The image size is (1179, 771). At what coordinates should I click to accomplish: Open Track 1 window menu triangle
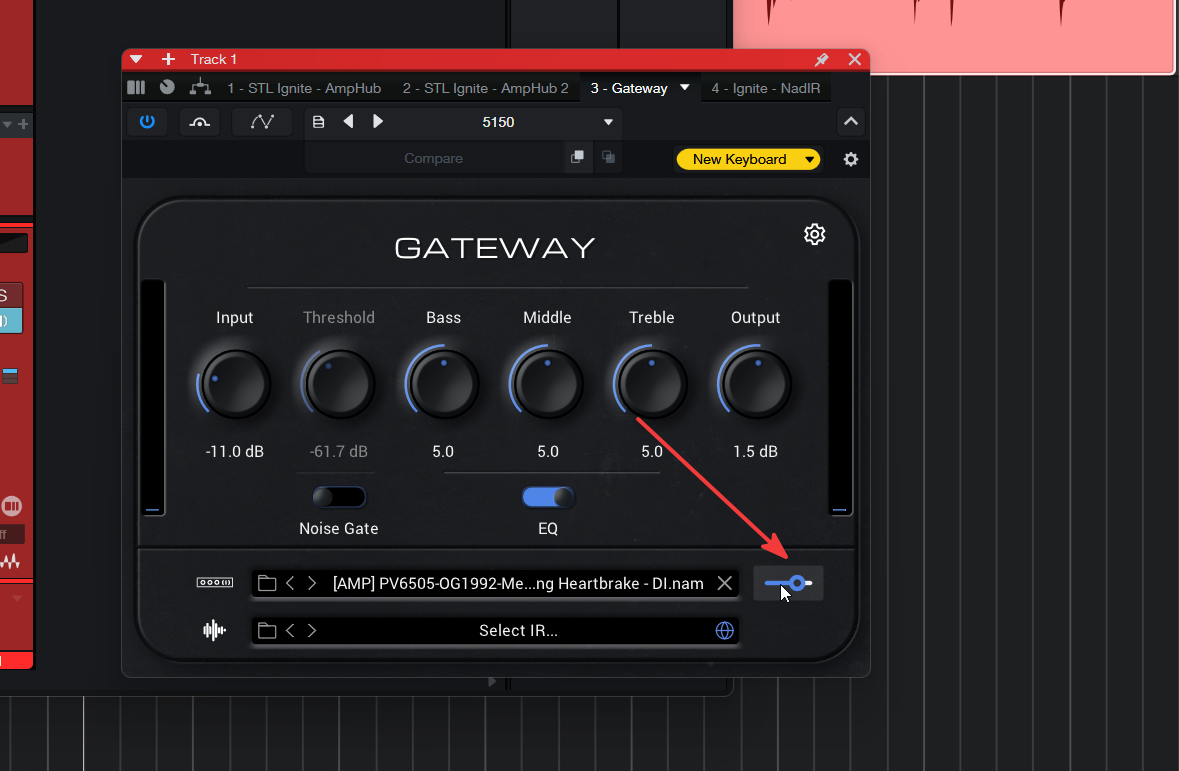[136, 59]
